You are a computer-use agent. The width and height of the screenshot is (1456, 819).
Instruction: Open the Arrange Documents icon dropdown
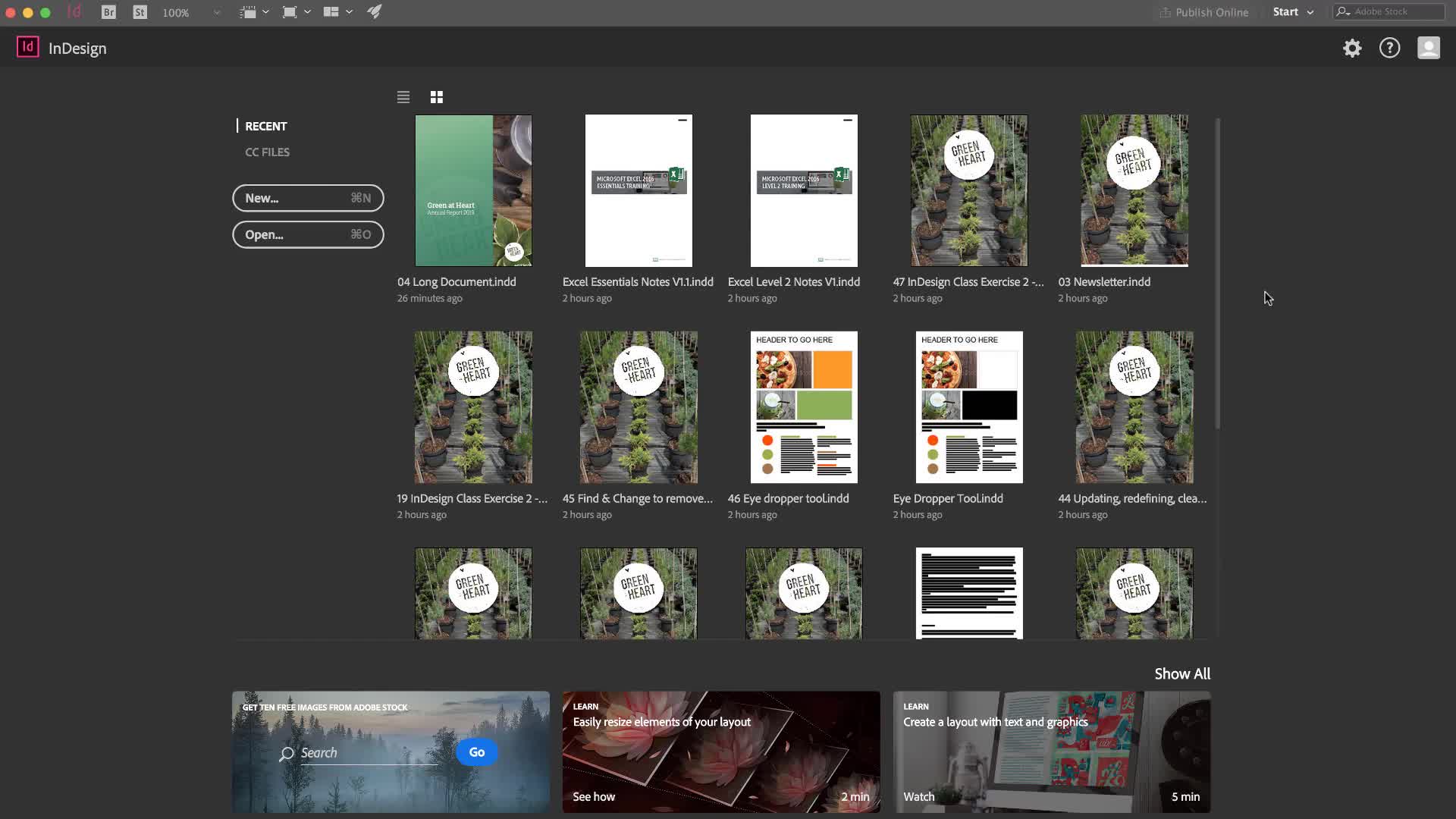(337, 12)
